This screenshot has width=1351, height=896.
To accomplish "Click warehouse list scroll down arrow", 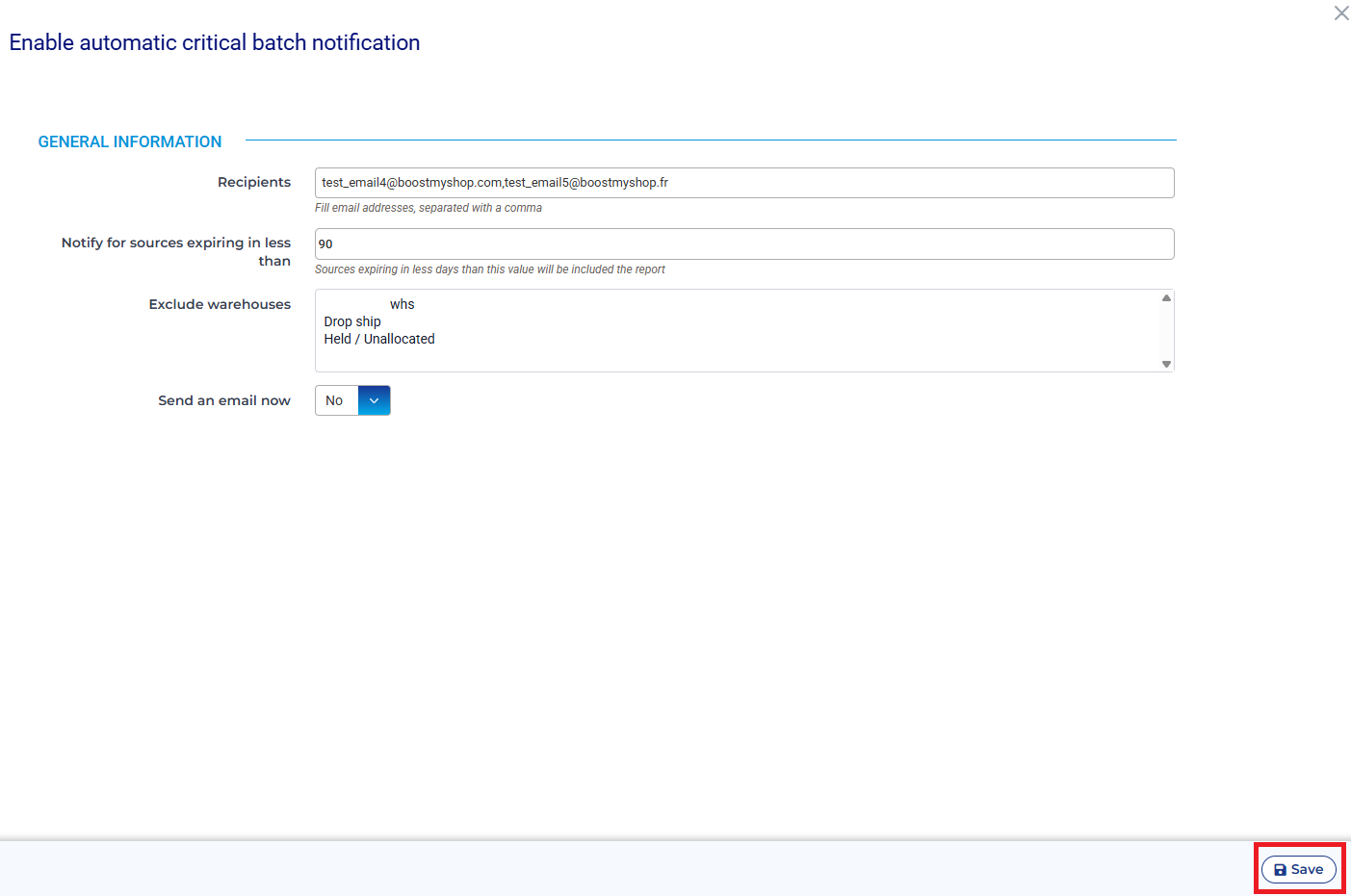I will point(1166,364).
